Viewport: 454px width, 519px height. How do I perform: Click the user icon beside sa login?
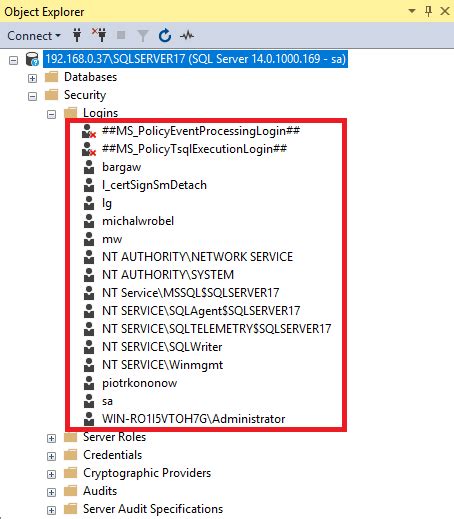89,401
